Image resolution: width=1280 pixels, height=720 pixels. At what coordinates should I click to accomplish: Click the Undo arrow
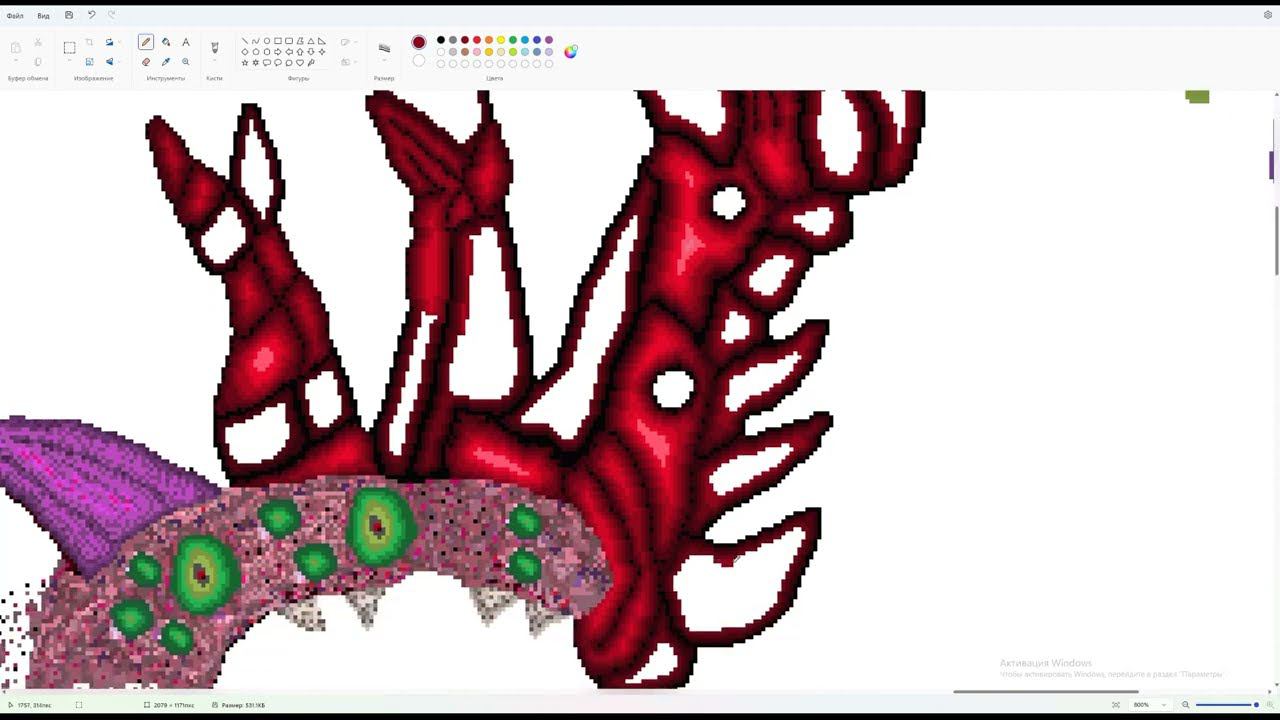[x=91, y=15]
